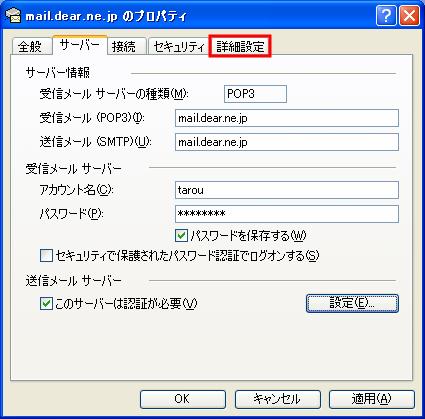The height and width of the screenshot is (419, 425).
Task: Click the POP3 server type field
Action: coord(255,94)
